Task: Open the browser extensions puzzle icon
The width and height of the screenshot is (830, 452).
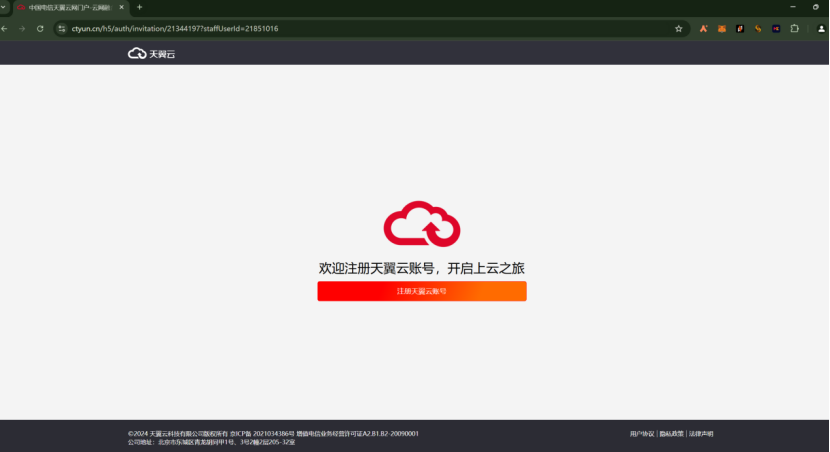Action: pos(795,29)
